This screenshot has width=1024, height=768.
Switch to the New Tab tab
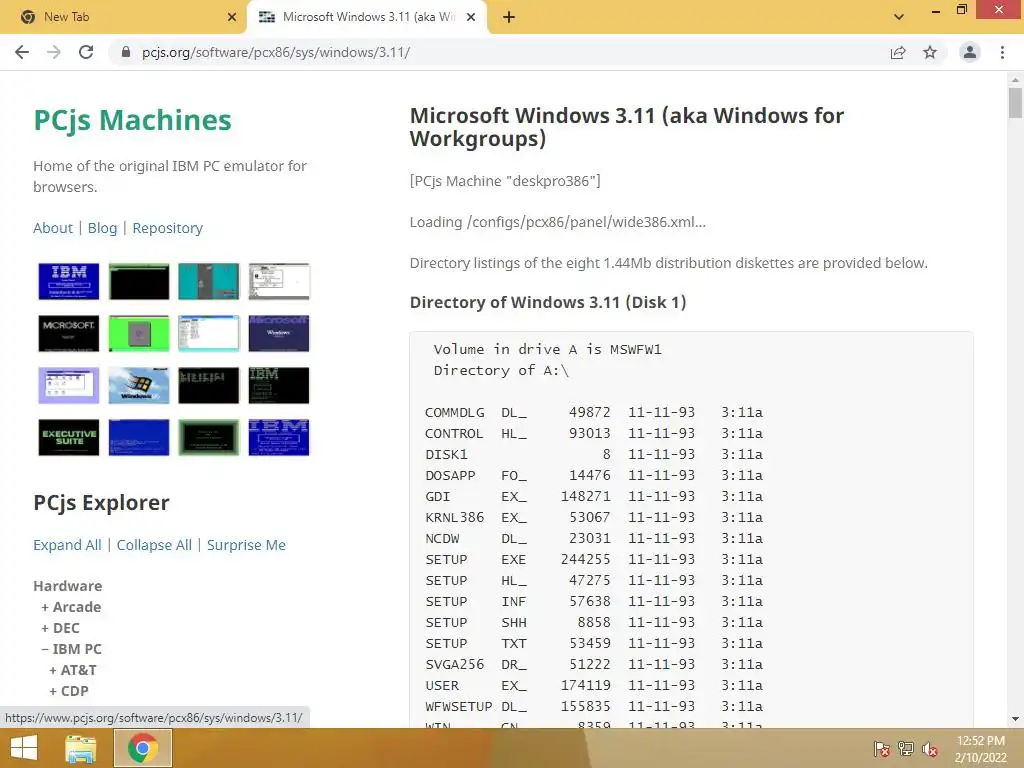pos(123,17)
